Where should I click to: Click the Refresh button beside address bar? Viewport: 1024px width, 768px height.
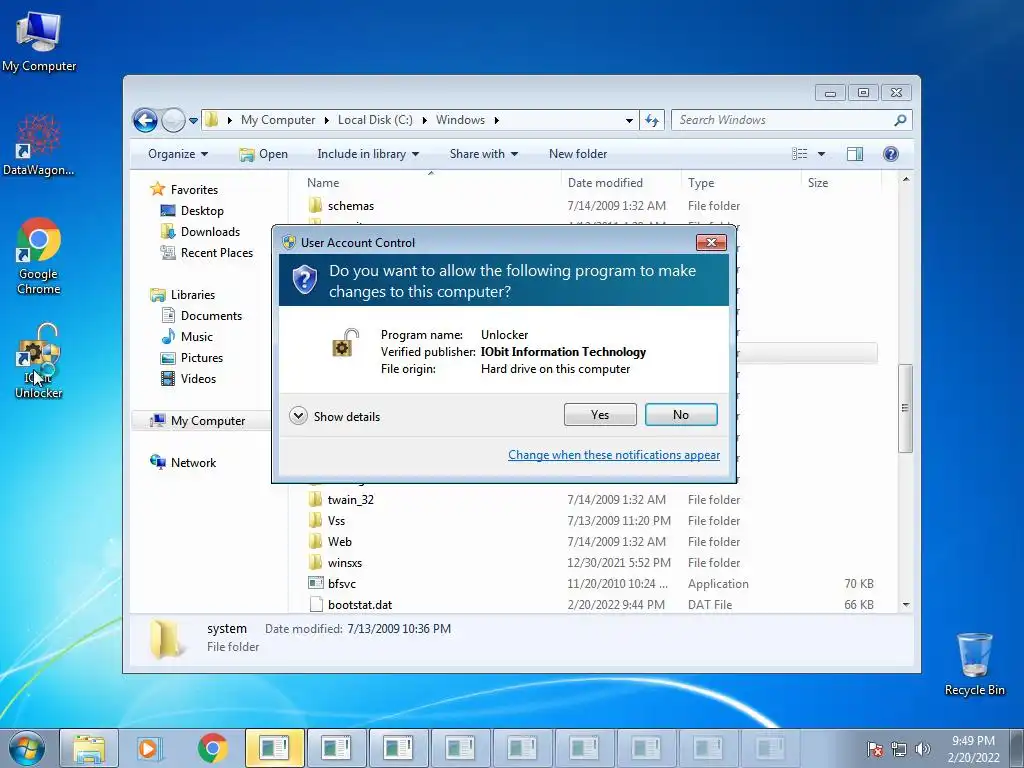point(652,120)
